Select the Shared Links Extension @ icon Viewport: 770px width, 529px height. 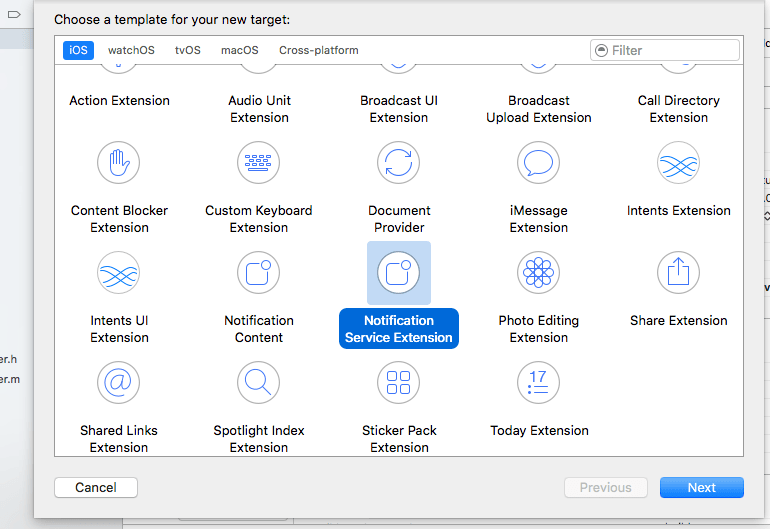[x=119, y=382]
